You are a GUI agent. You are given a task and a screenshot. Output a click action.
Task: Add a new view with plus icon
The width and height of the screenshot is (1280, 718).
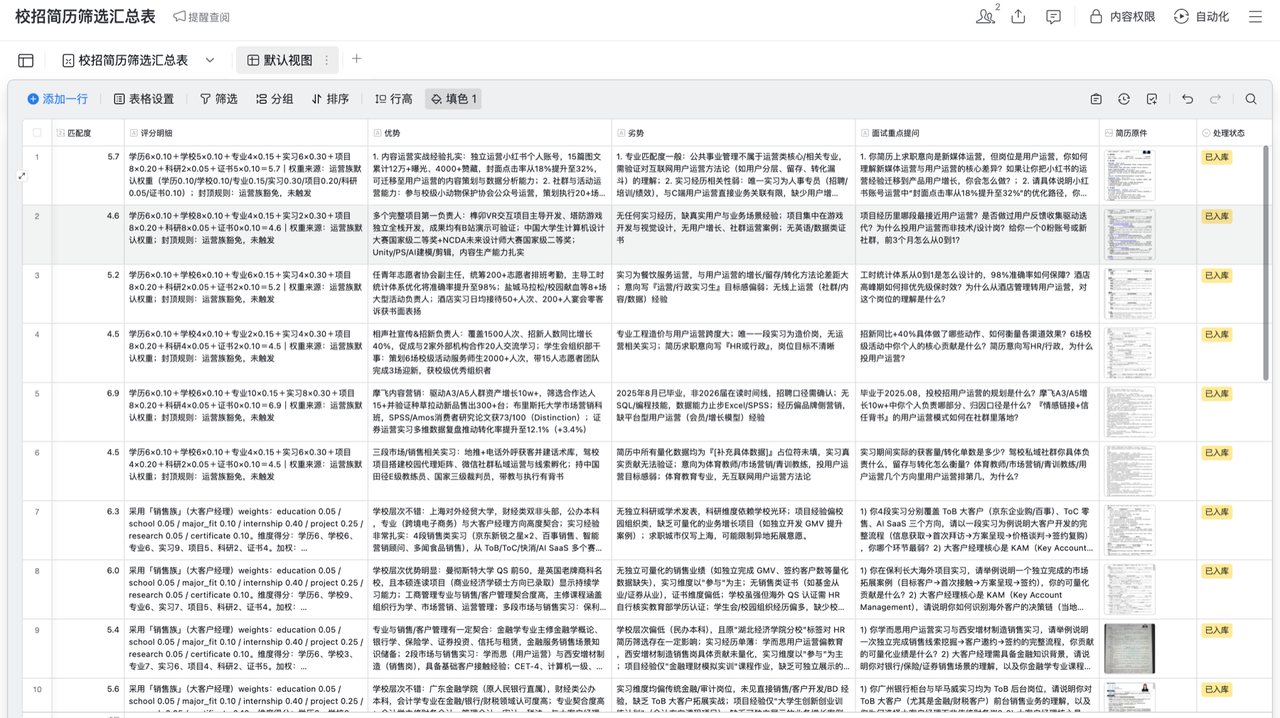pyautogui.click(x=356, y=59)
